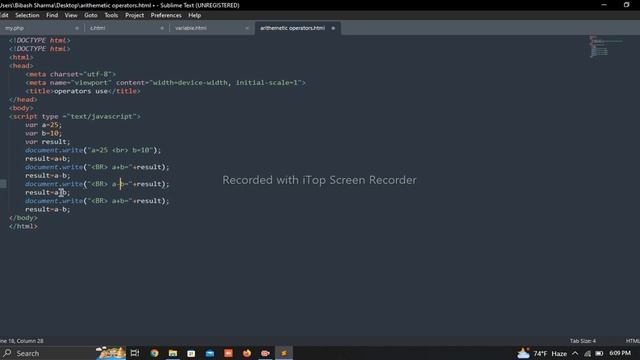This screenshot has width=640, height=360.
Task: Click the closing </head> tag line
Action: tap(23, 100)
